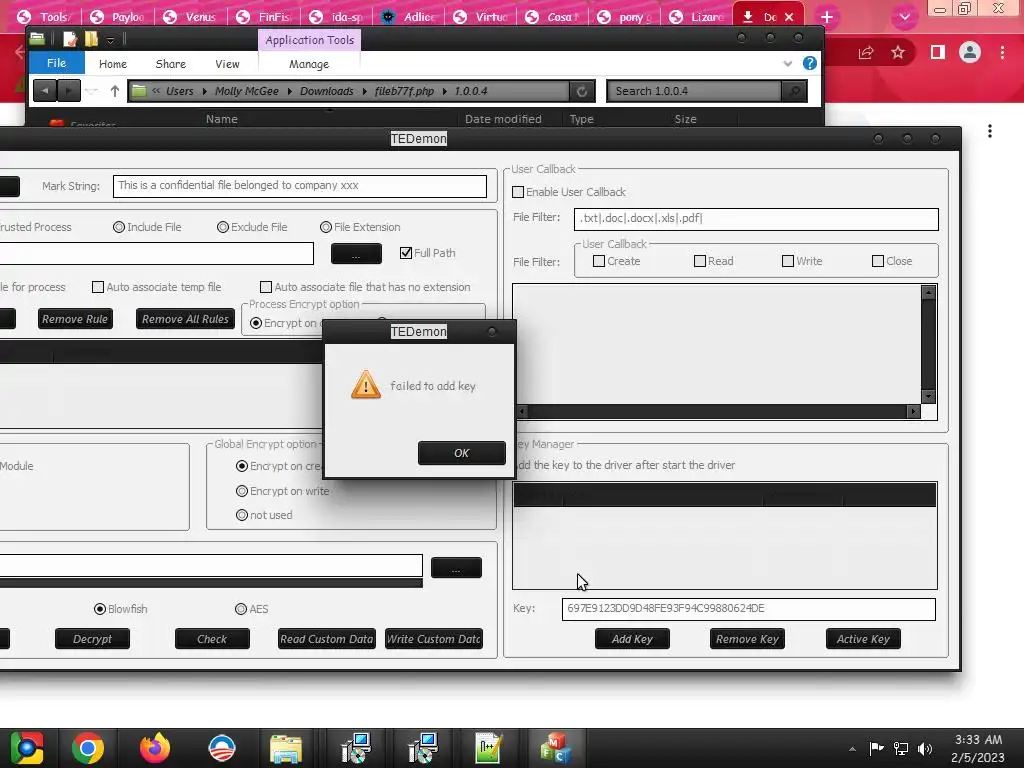Click the Explorer back arrow
1024x768 pixels.
(44, 91)
